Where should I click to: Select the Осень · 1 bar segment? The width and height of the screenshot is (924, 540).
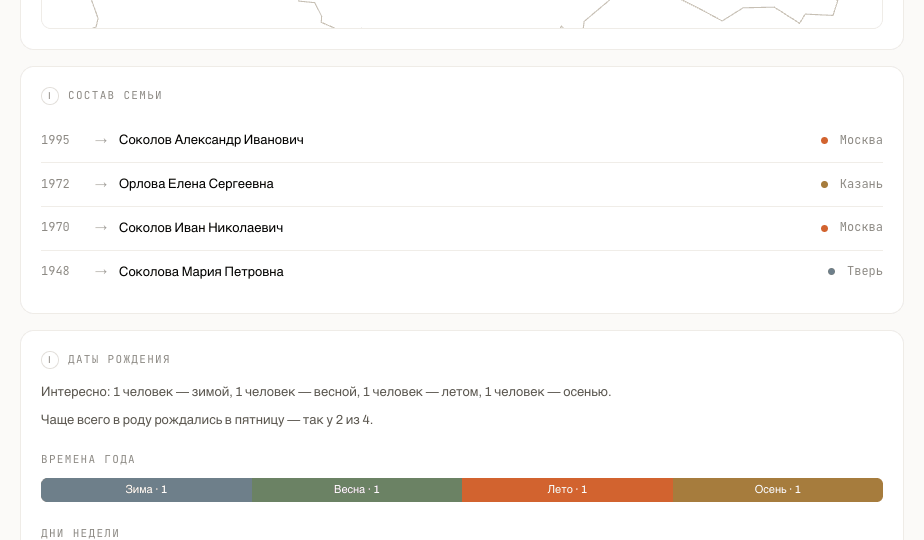pos(777,490)
